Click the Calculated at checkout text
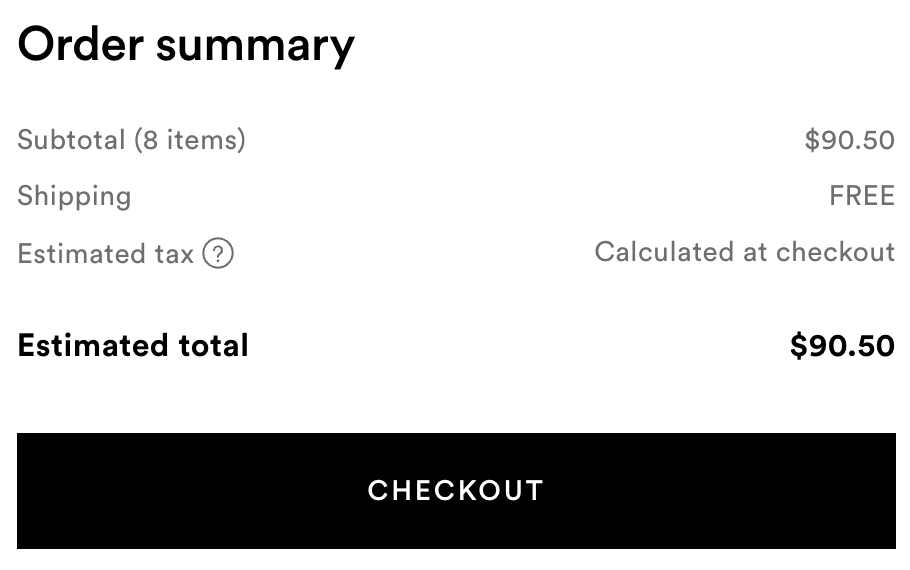 coord(745,252)
